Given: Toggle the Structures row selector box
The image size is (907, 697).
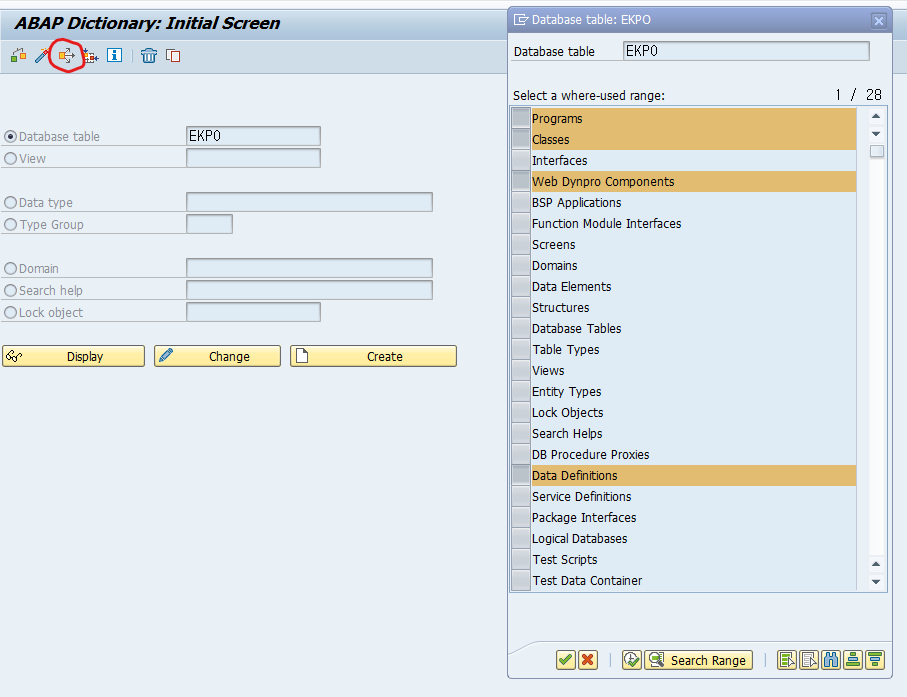Looking at the screenshot, I should [x=521, y=307].
